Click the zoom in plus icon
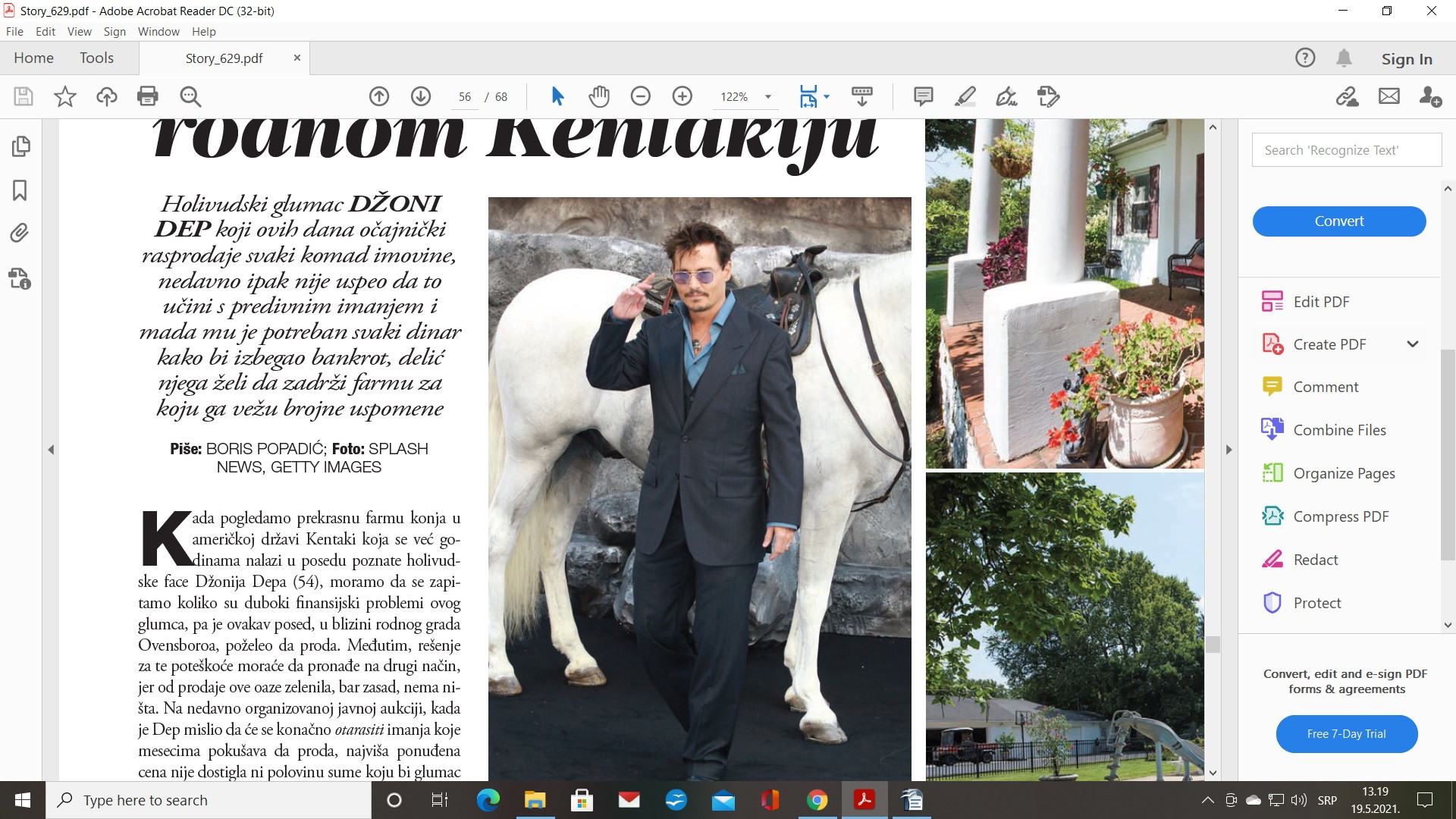Screen dimensions: 1456x819 pyautogui.click(x=682, y=96)
